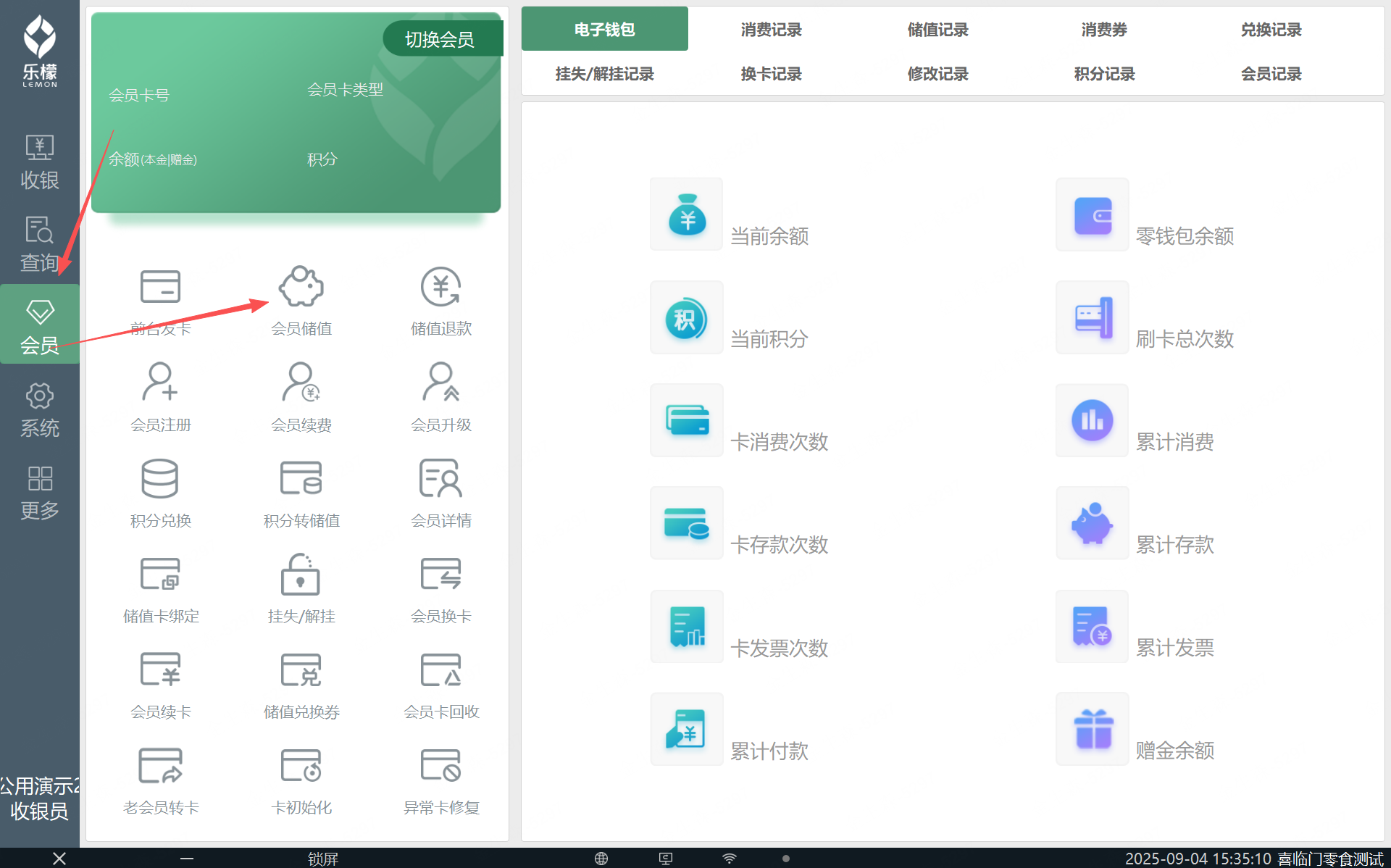1391x868 pixels.
Task: Click the 异常卡修复 repair icon
Action: 440,766
